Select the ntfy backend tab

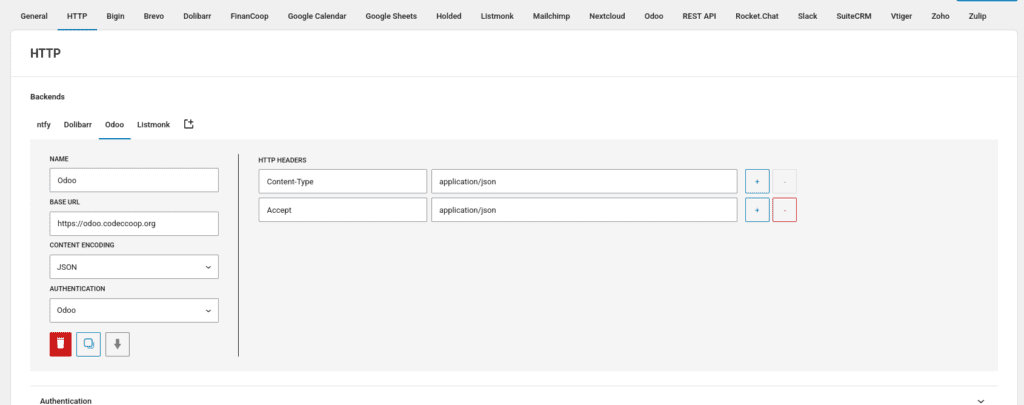pyautogui.click(x=44, y=124)
